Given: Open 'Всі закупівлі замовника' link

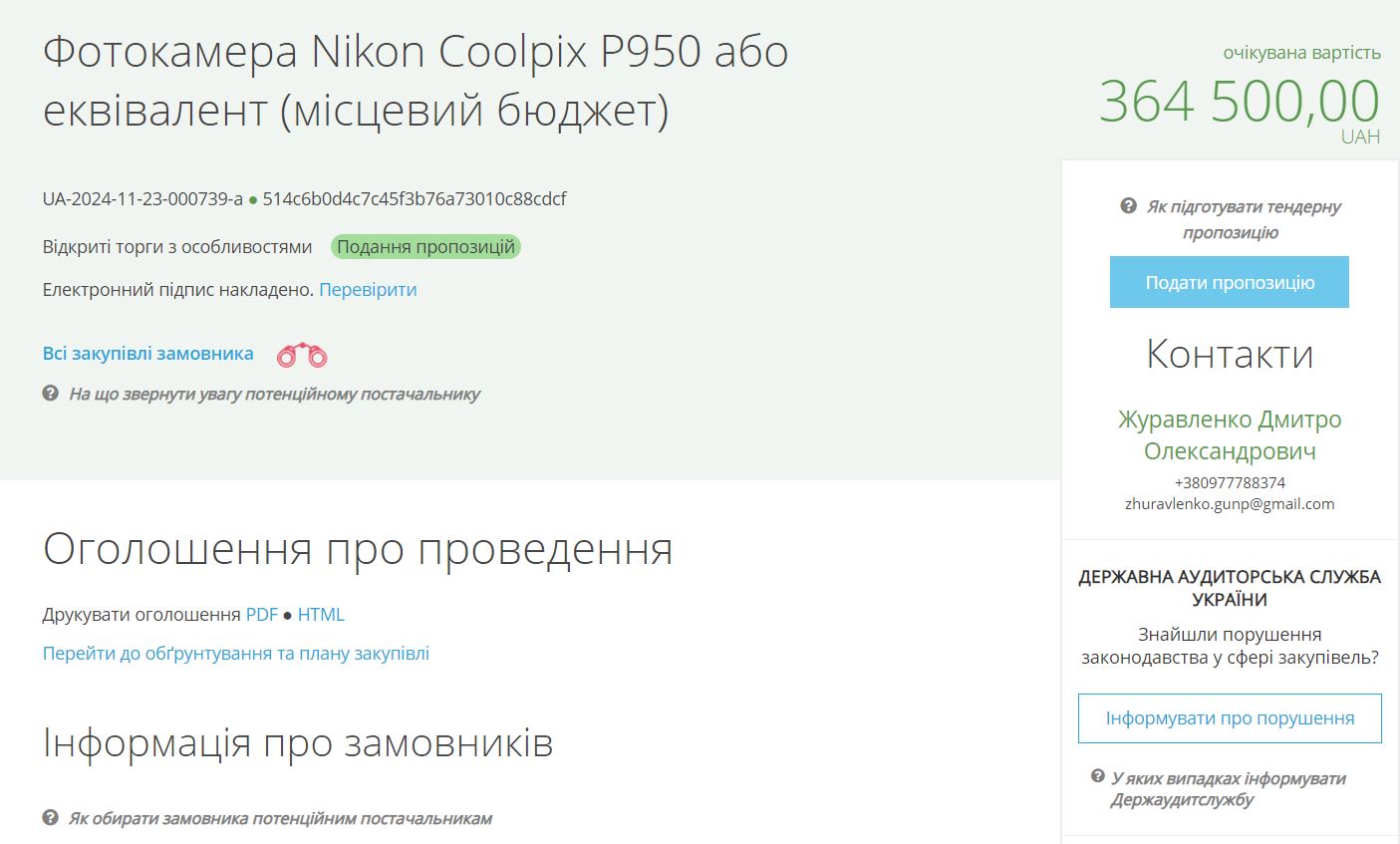Looking at the screenshot, I should (147, 354).
